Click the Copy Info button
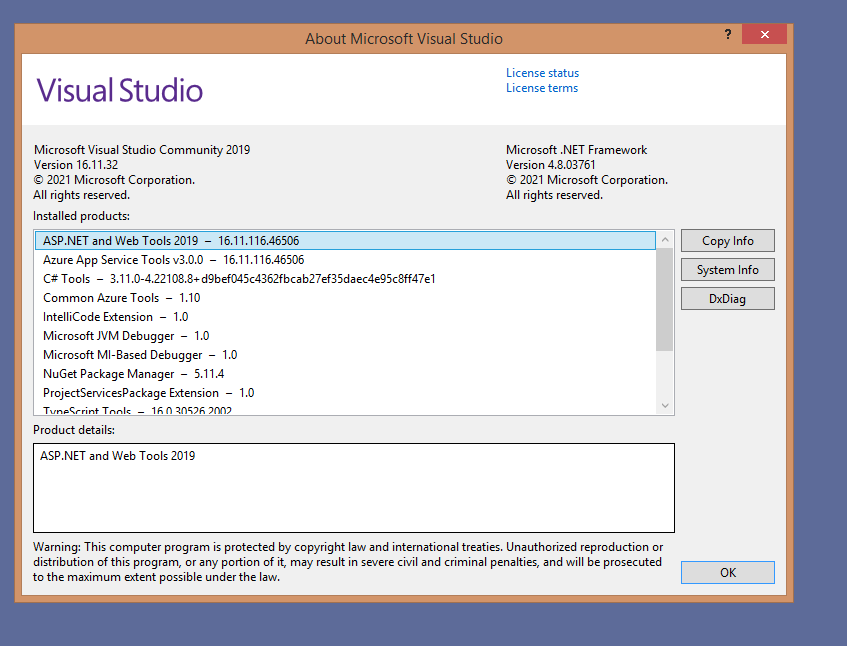 pyautogui.click(x=728, y=241)
